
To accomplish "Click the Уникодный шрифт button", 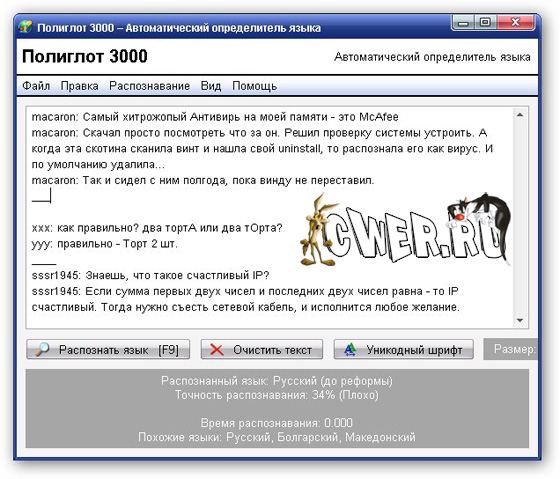I will click(404, 349).
